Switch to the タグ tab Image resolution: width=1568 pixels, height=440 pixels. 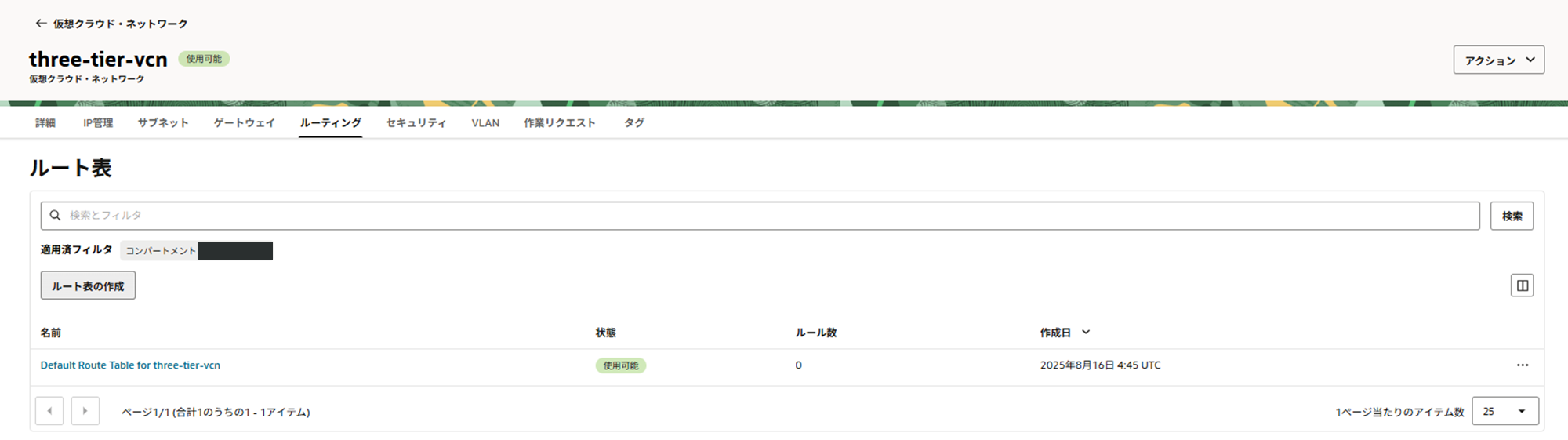[634, 123]
